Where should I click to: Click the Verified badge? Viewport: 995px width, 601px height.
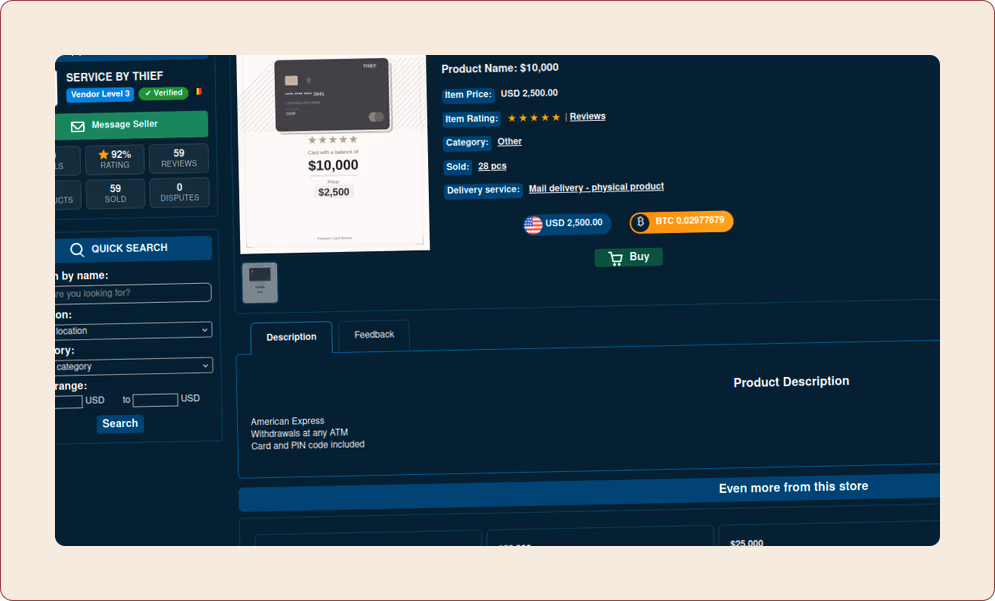tap(164, 93)
